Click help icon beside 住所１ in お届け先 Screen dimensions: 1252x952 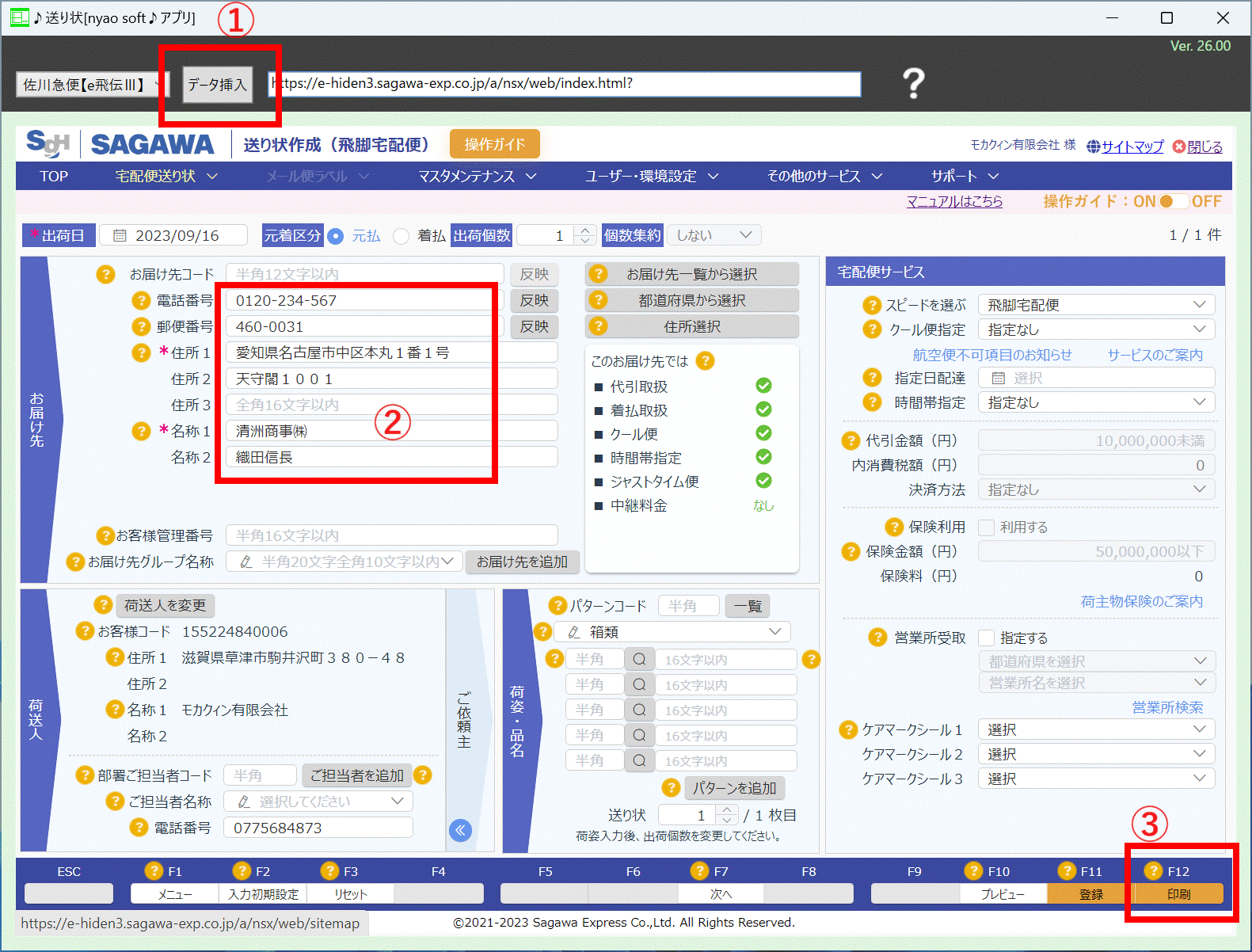click(x=141, y=352)
